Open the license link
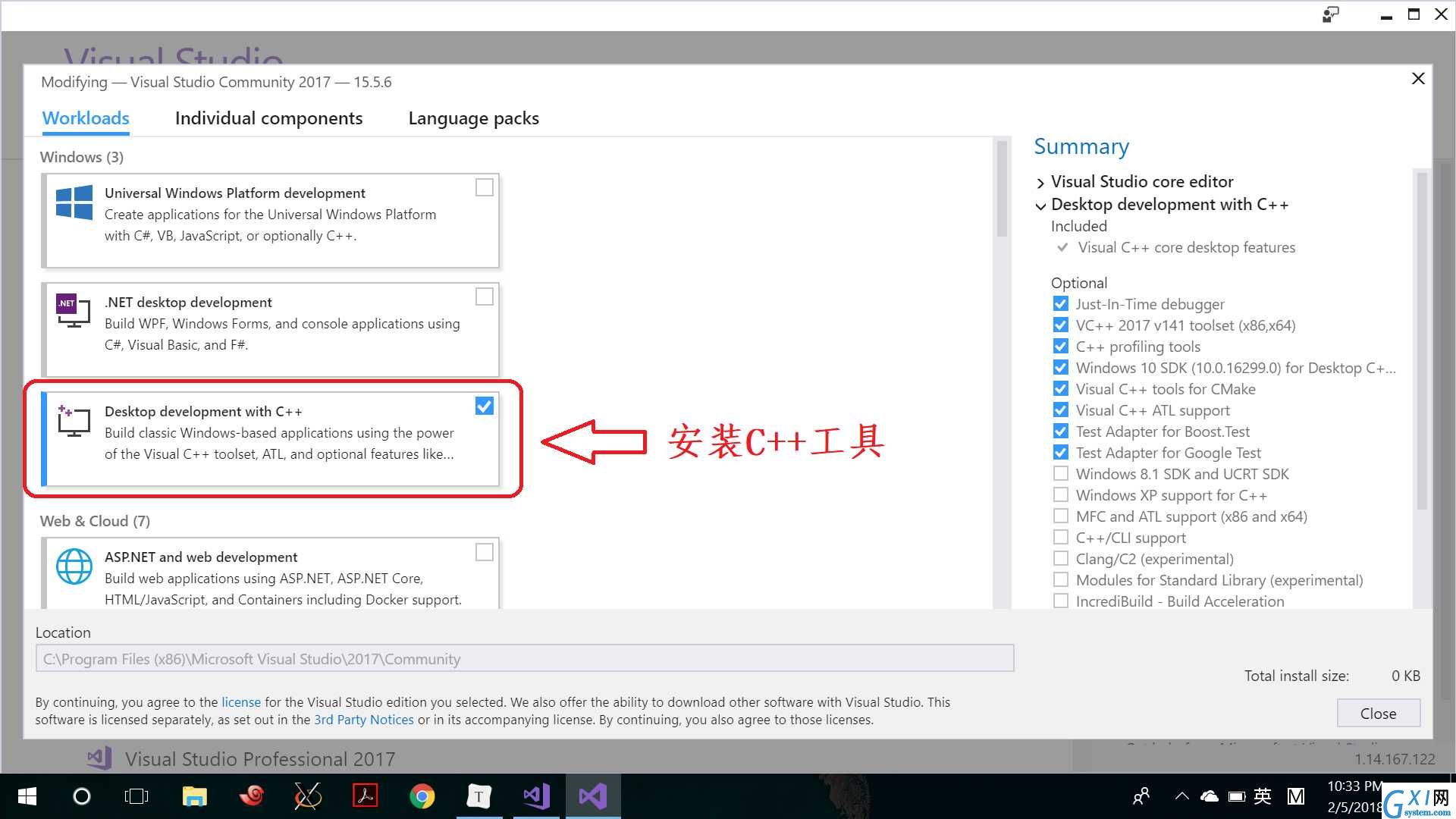This screenshot has height=819, width=1456. pyautogui.click(x=240, y=702)
